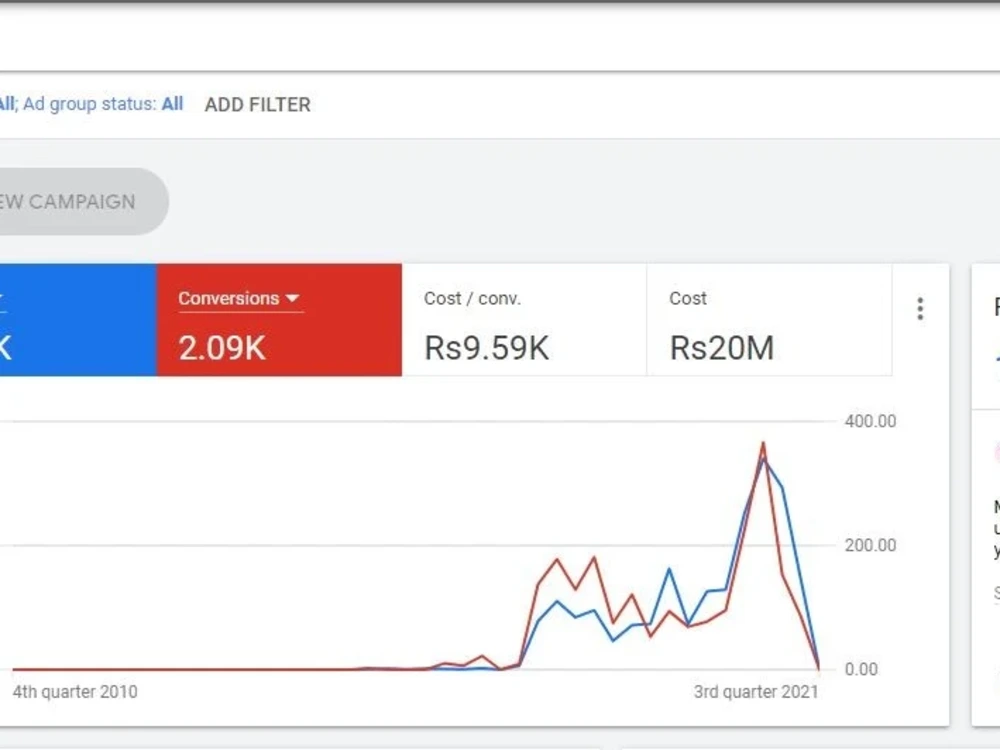Click the Rs9.59K cost per conversion value

pyautogui.click(x=487, y=348)
